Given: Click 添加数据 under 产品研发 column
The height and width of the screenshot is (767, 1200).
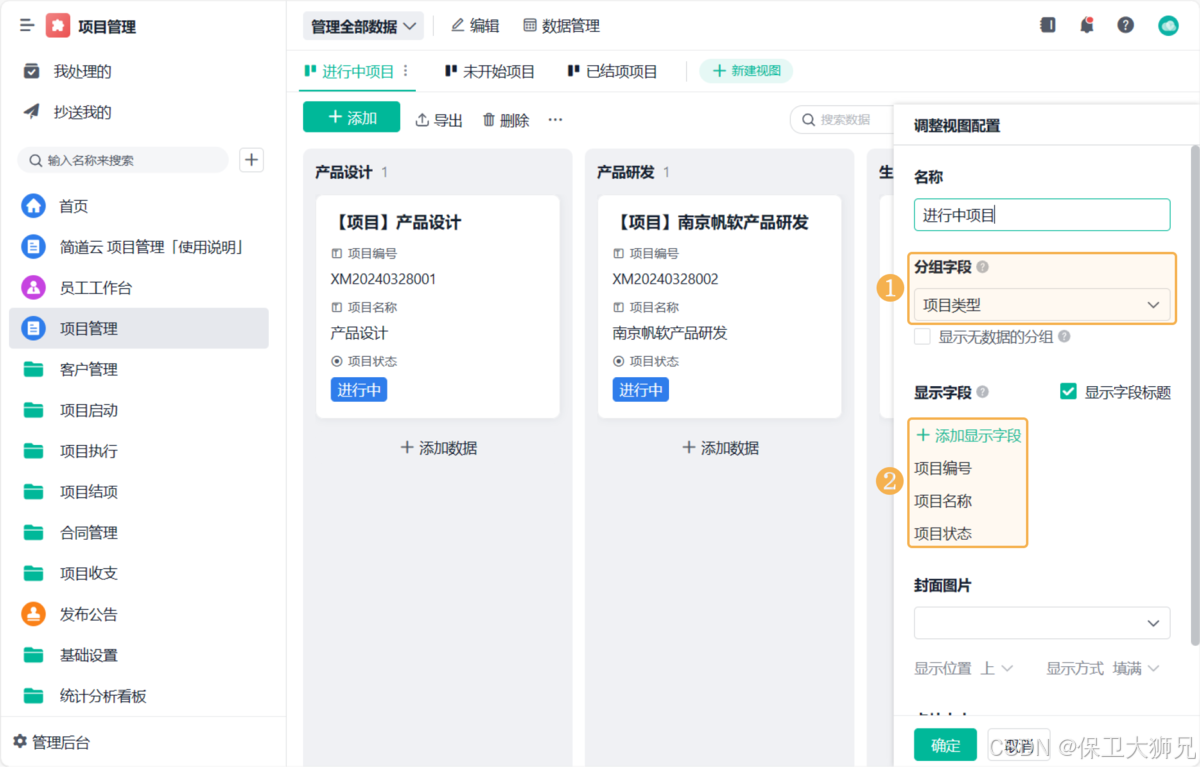Looking at the screenshot, I should [x=720, y=448].
